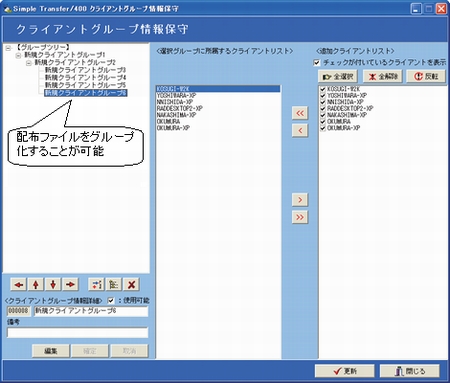
Task: Uncheck OKUMURA in the additional client list
Action: click(323, 121)
